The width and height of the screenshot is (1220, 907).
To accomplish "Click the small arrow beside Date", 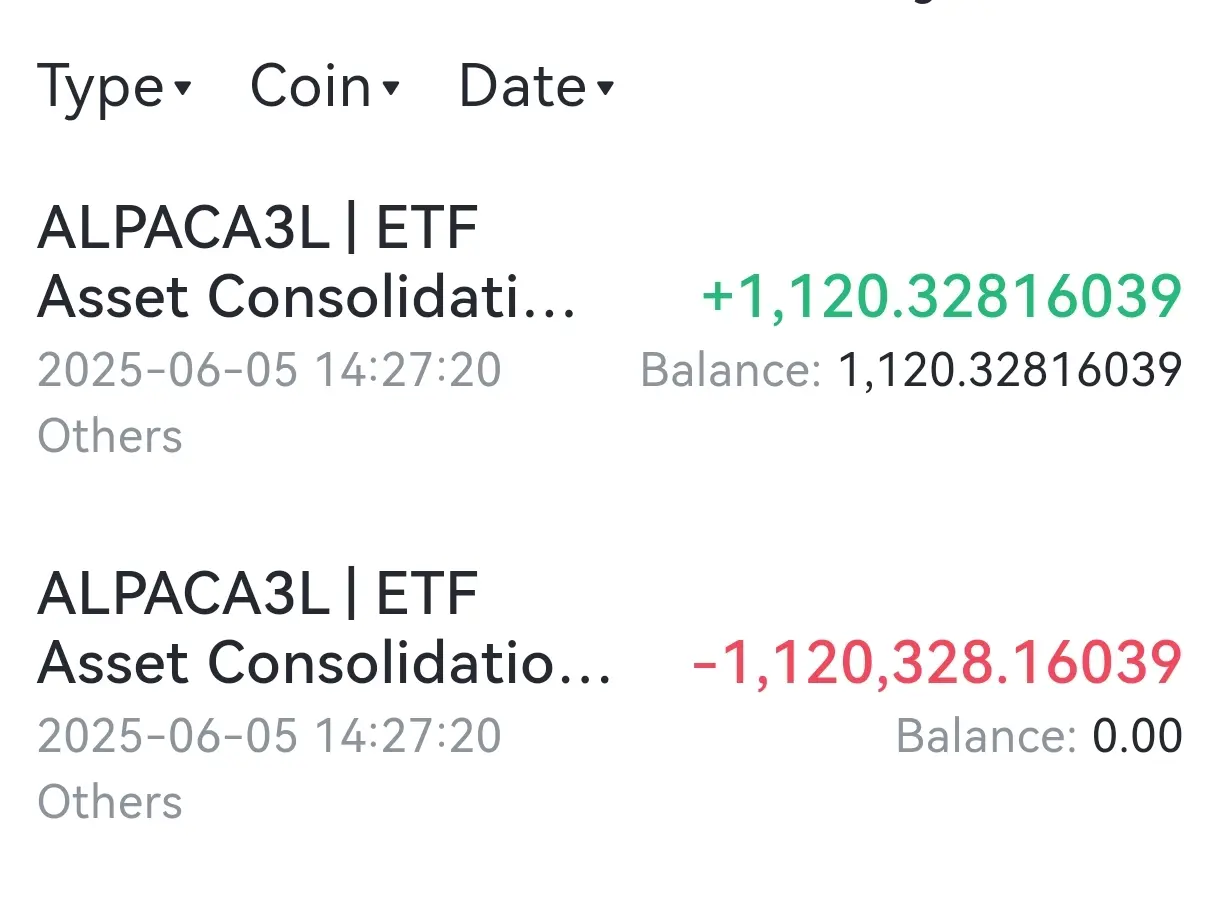I will (604, 89).
